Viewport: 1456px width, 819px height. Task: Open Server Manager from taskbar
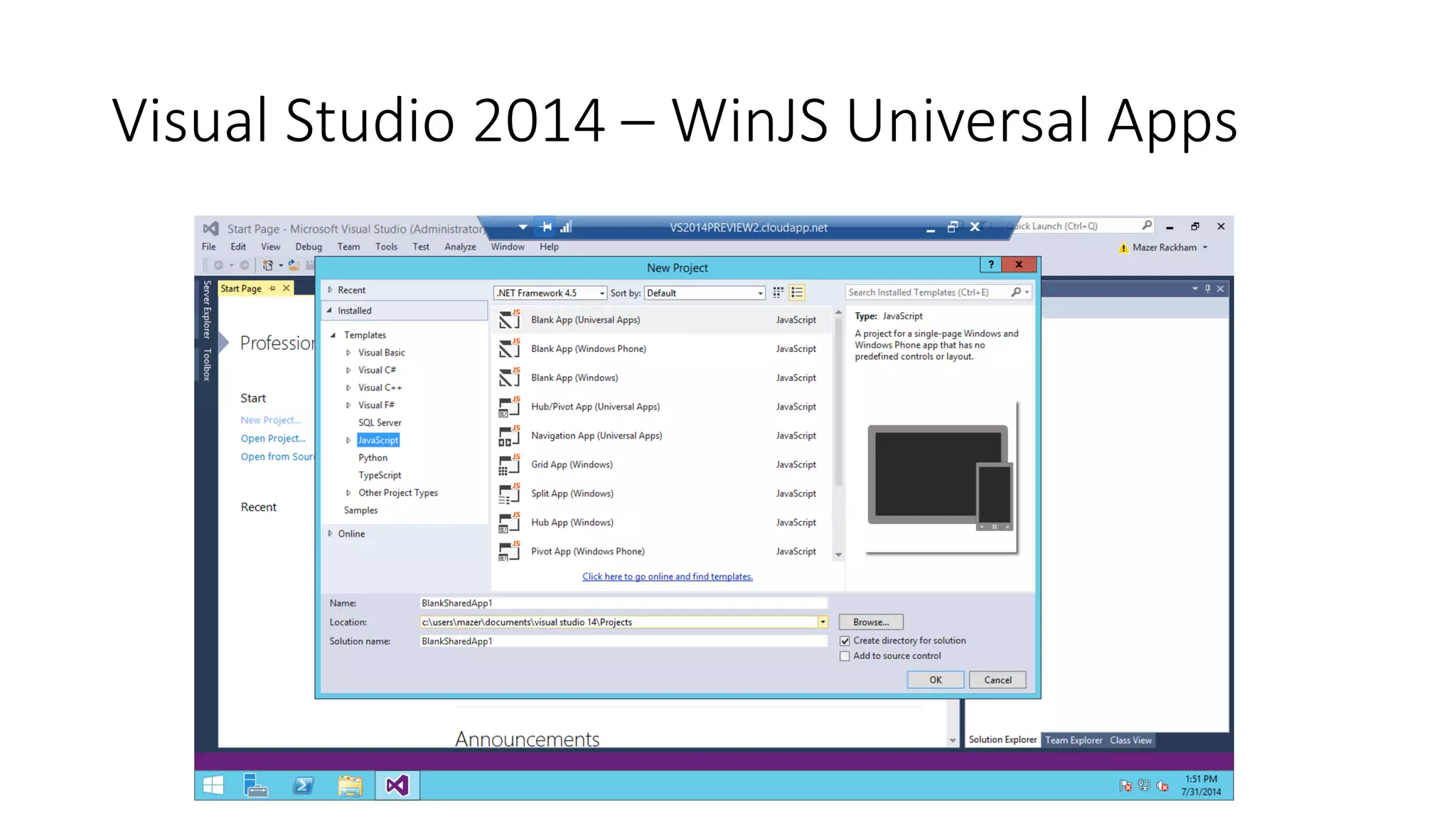coord(255,786)
